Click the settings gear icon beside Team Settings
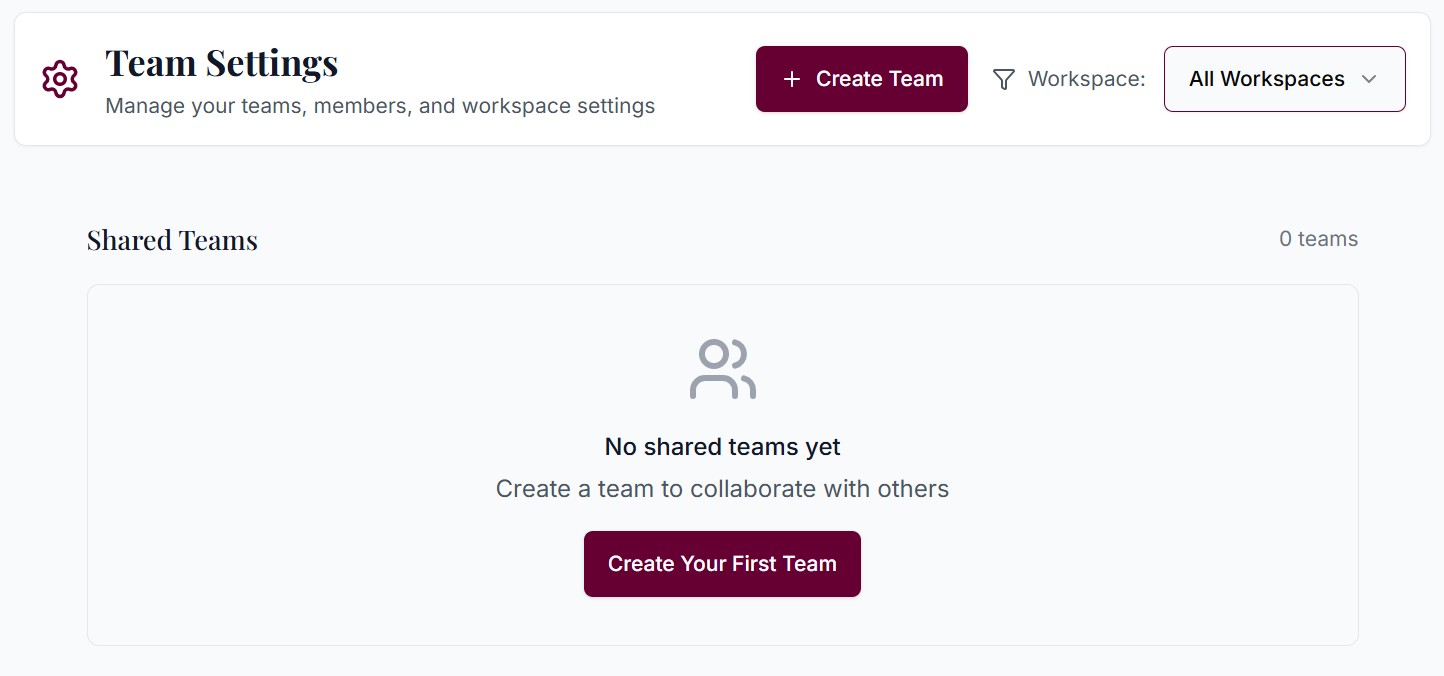Viewport: 1444px width, 676px height. pos(60,79)
